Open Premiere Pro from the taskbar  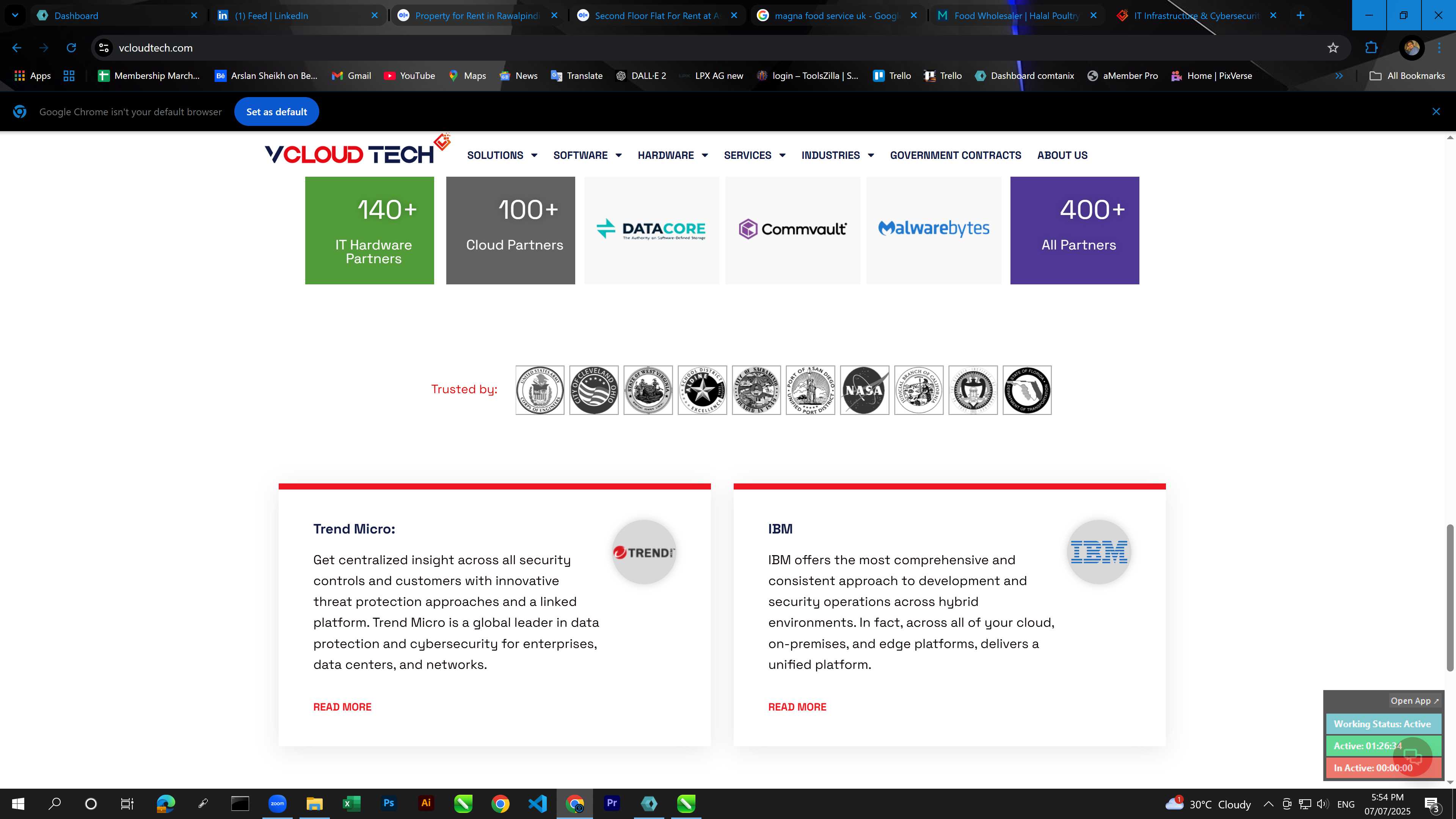coord(612,803)
